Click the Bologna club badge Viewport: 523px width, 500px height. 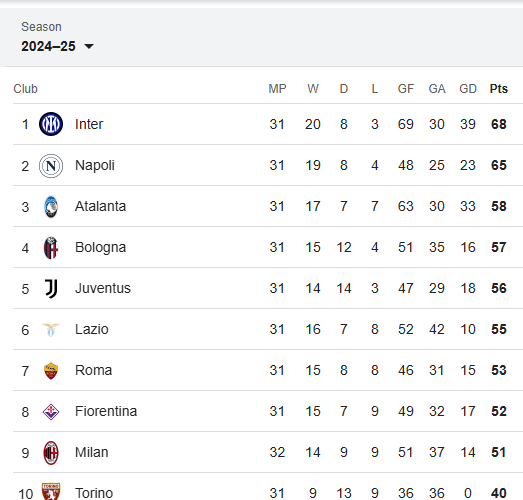click(x=51, y=247)
